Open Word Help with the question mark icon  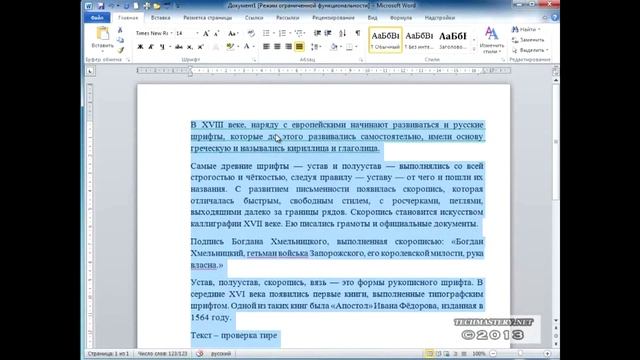tap(554, 18)
